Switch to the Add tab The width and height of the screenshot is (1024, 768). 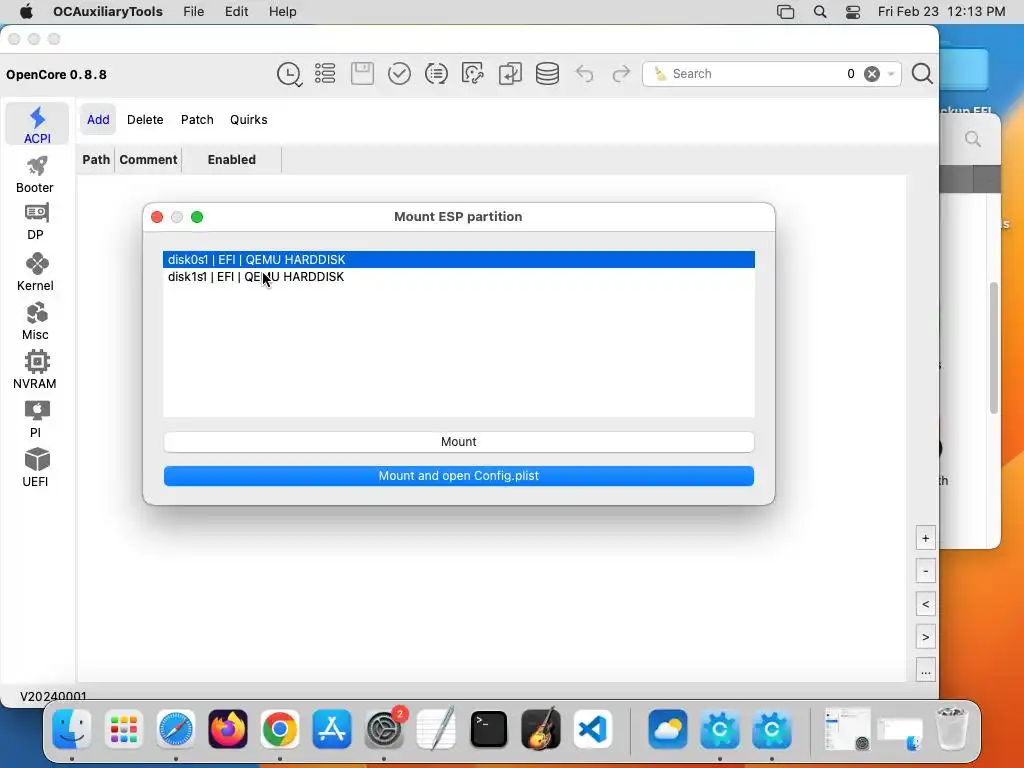[98, 120]
